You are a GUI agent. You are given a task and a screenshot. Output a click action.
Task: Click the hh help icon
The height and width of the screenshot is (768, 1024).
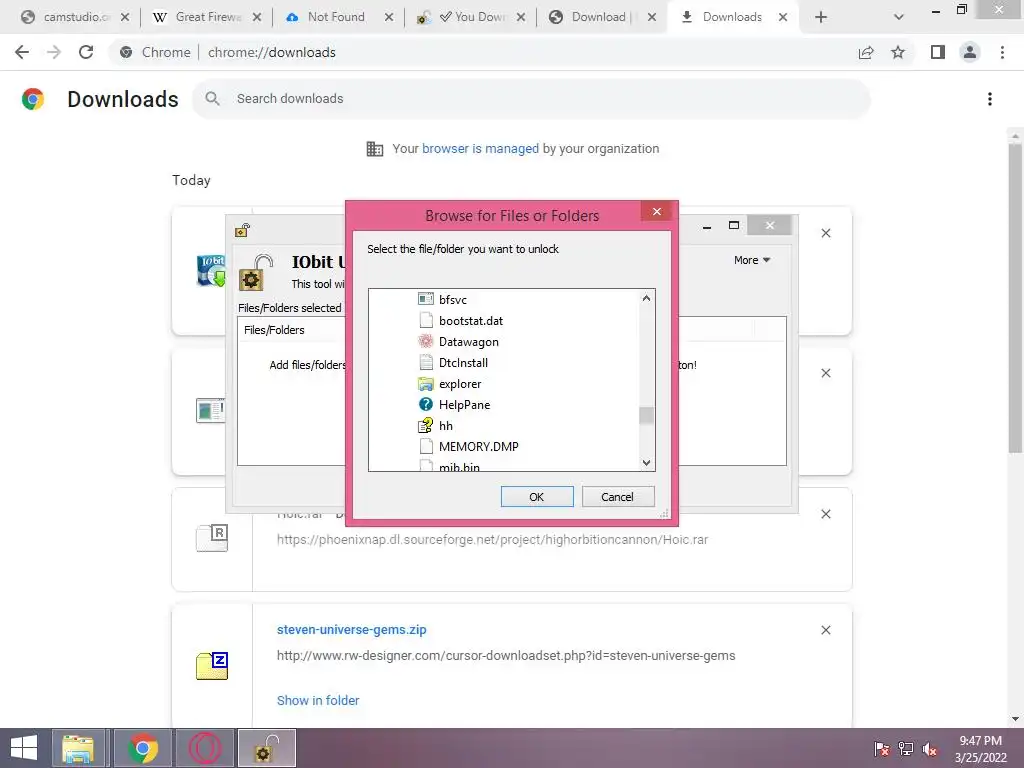coord(426,425)
